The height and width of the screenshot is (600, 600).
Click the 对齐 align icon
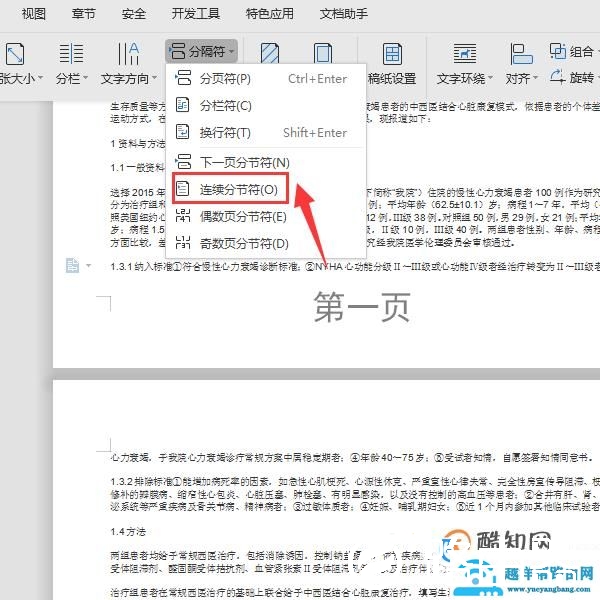521,54
